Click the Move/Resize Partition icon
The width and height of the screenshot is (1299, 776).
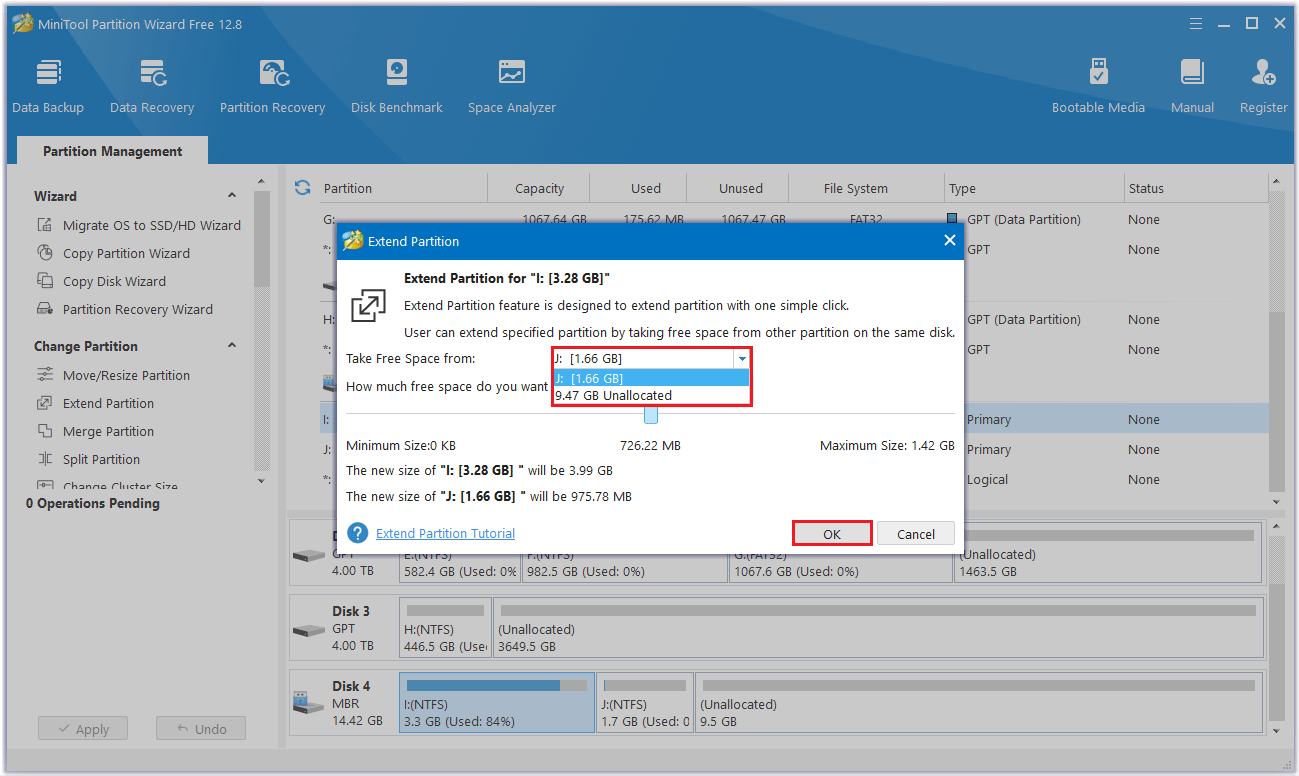[45, 375]
